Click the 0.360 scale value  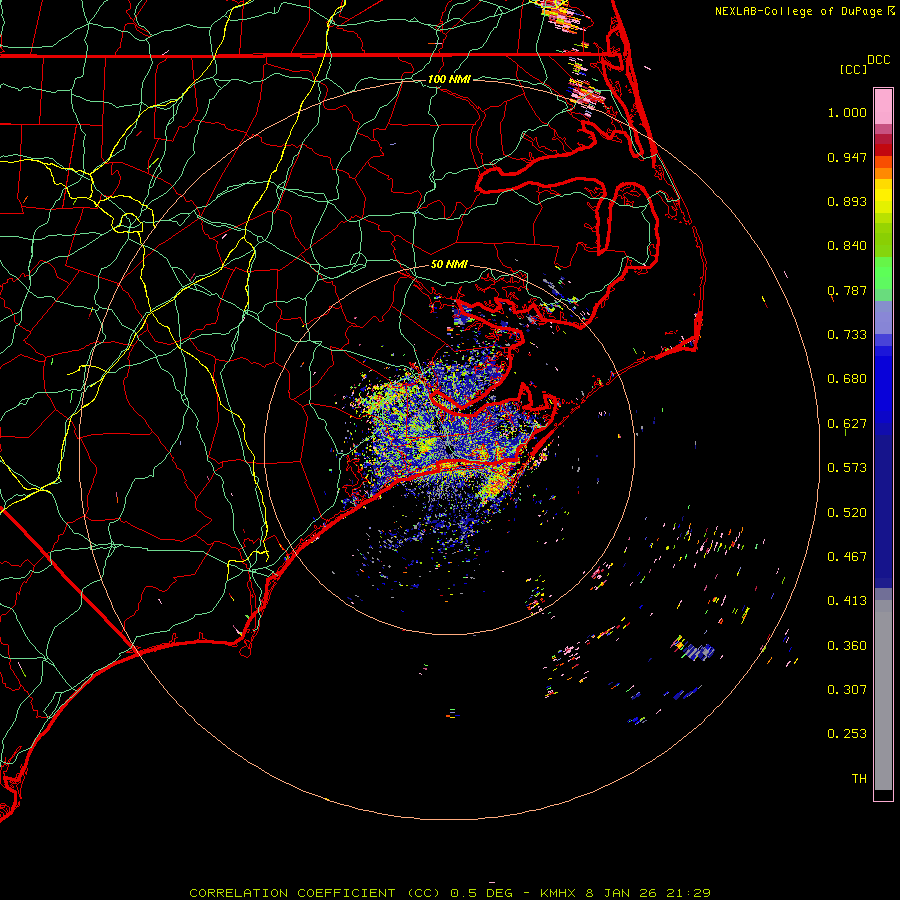coord(847,646)
